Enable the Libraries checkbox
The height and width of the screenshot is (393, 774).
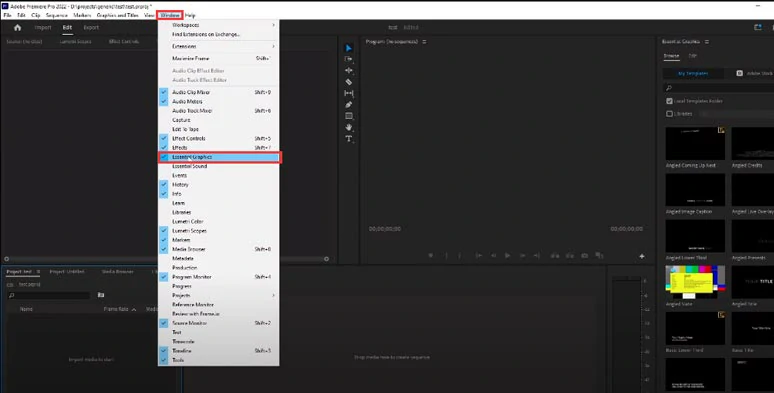pos(669,114)
